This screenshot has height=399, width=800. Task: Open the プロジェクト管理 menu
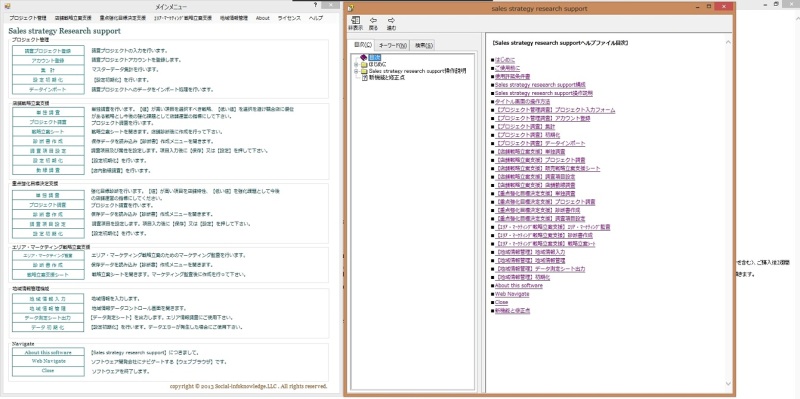pos(28,18)
